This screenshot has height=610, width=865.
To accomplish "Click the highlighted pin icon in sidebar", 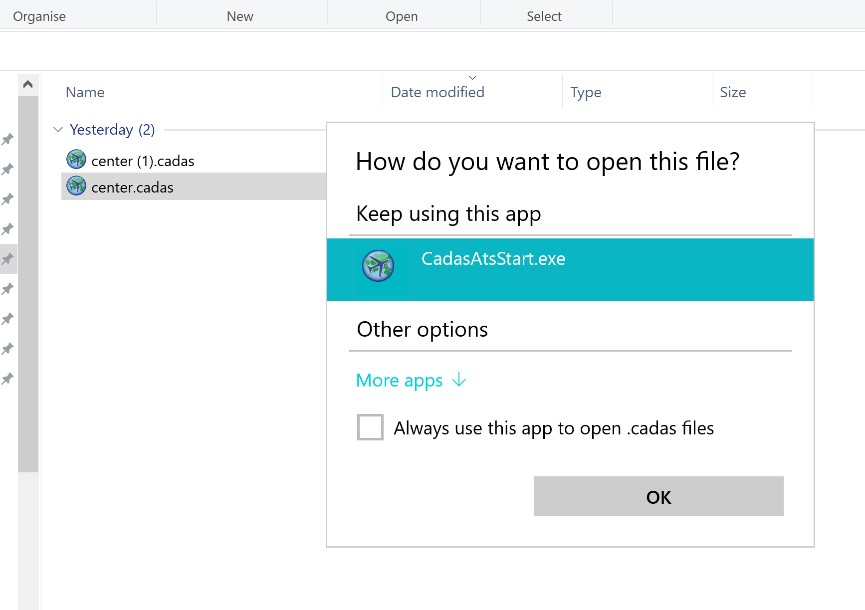I will (x=8, y=259).
